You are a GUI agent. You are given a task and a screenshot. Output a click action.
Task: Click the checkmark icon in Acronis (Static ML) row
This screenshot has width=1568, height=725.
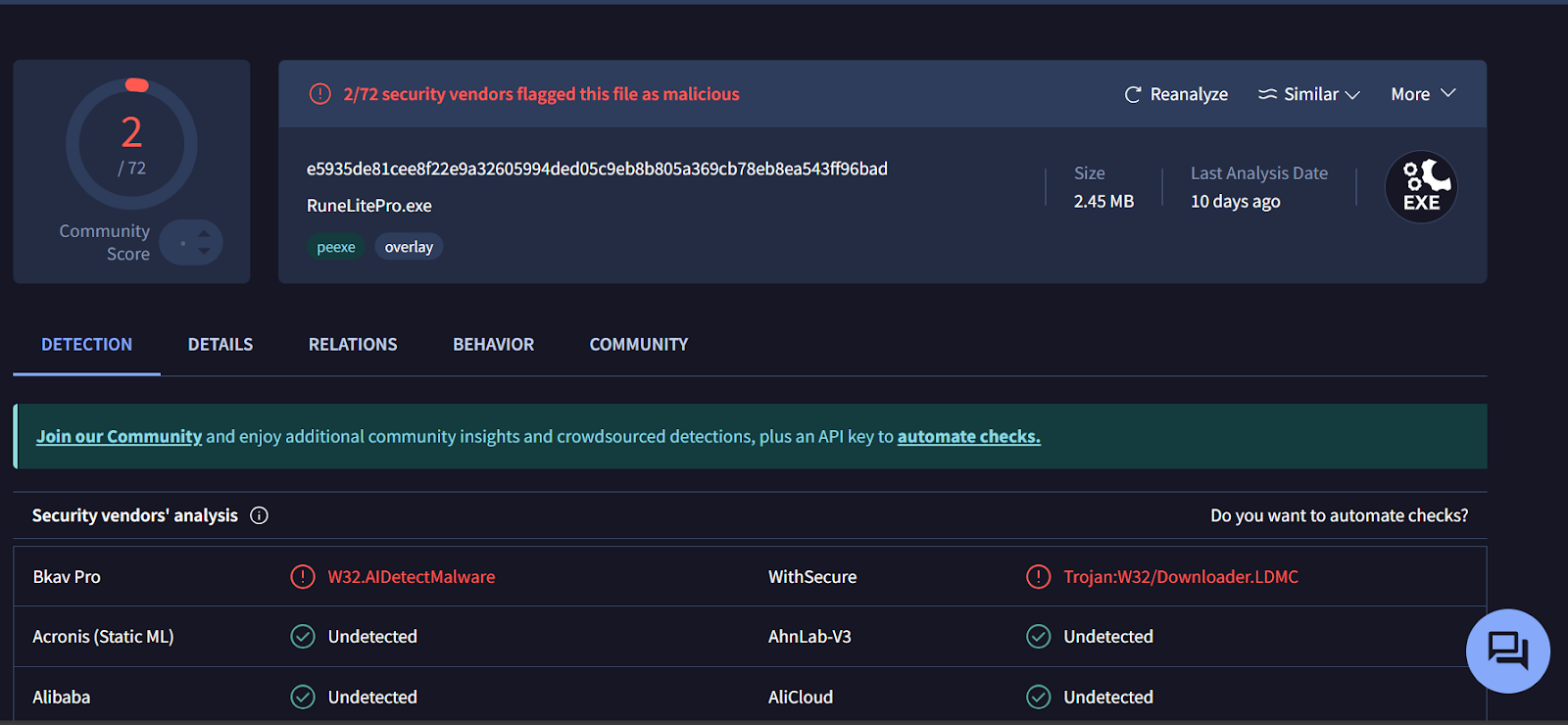coord(303,637)
